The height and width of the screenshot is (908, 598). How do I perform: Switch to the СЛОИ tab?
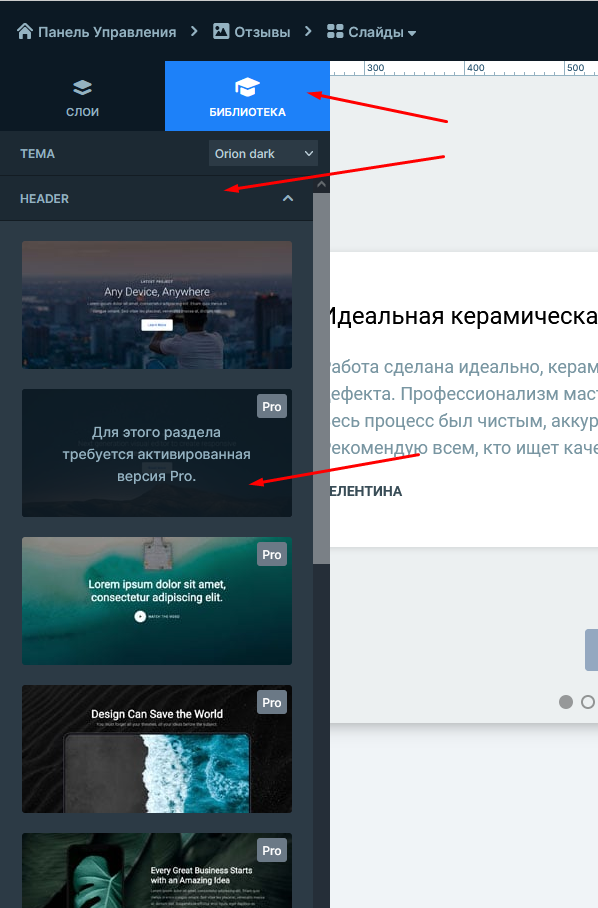tap(82, 96)
